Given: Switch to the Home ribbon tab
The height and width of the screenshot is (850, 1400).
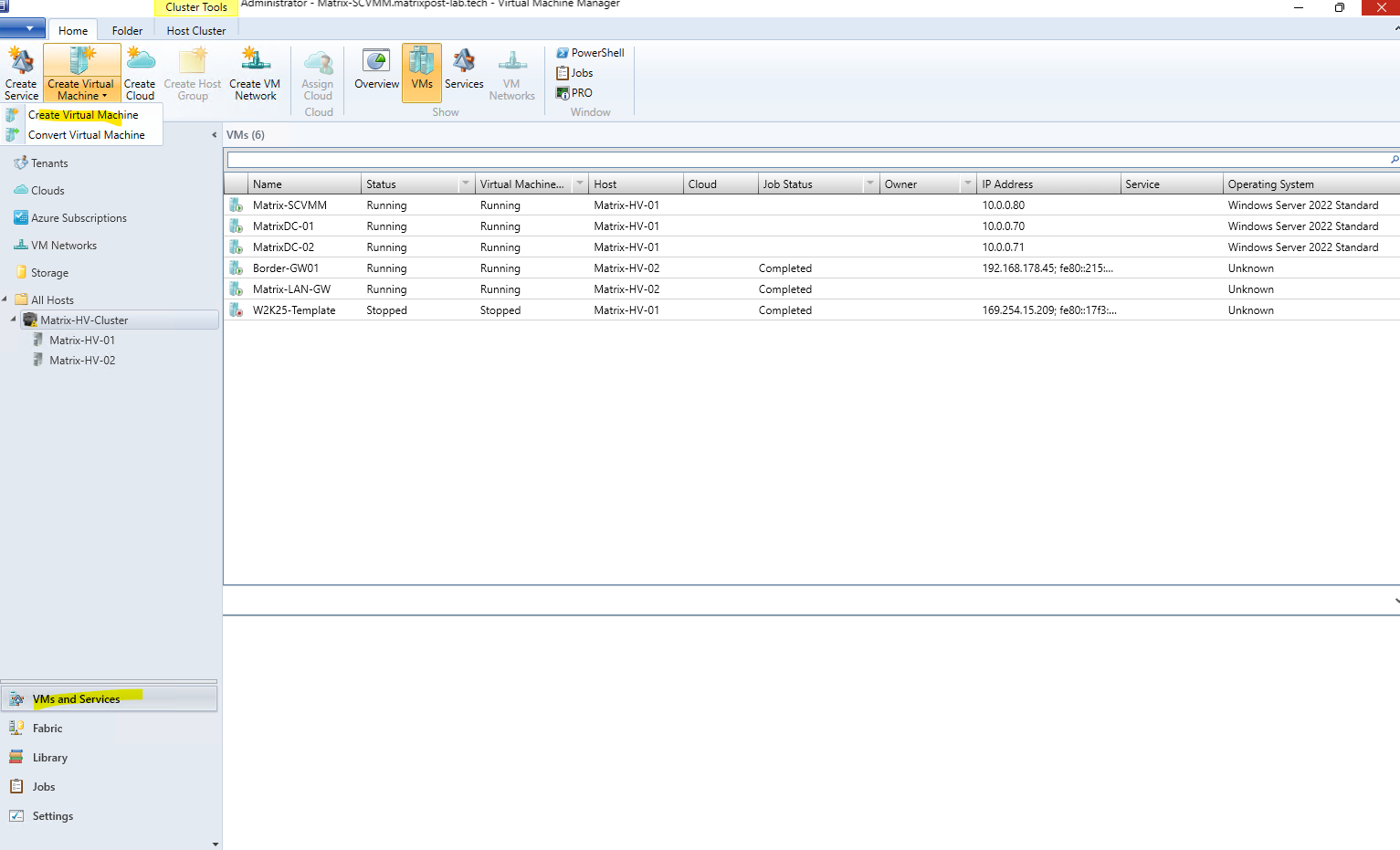Looking at the screenshot, I should 73,30.
